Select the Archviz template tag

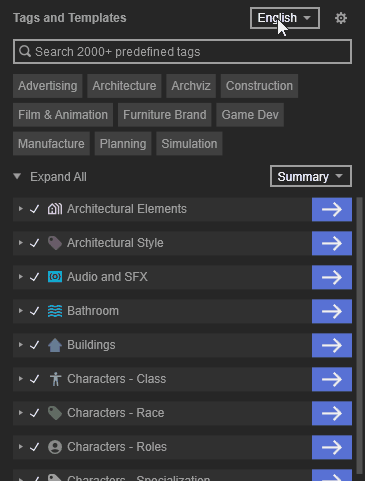point(191,86)
